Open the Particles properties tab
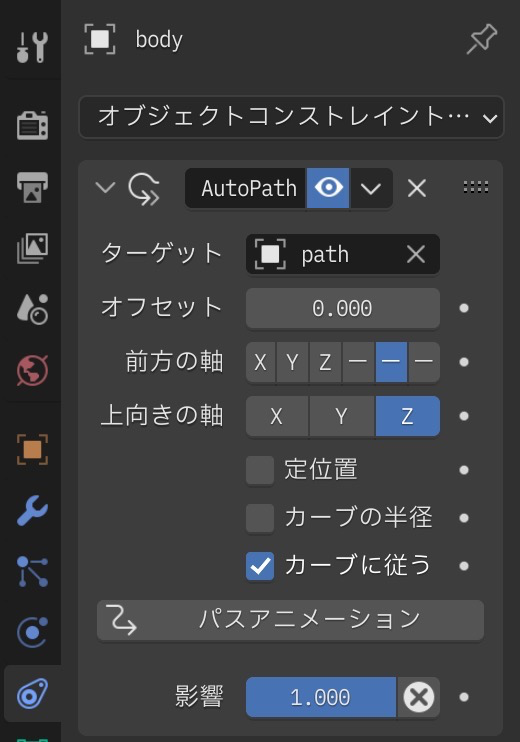 (32, 571)
